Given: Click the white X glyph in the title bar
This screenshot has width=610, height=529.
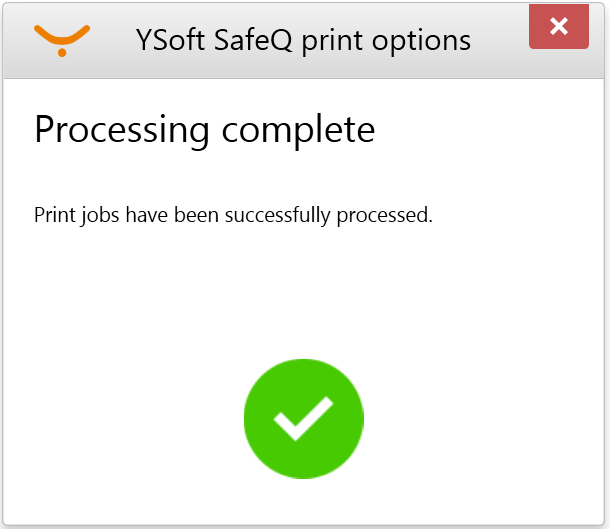Looking at the screenshot, I should [x=559, y=26].
